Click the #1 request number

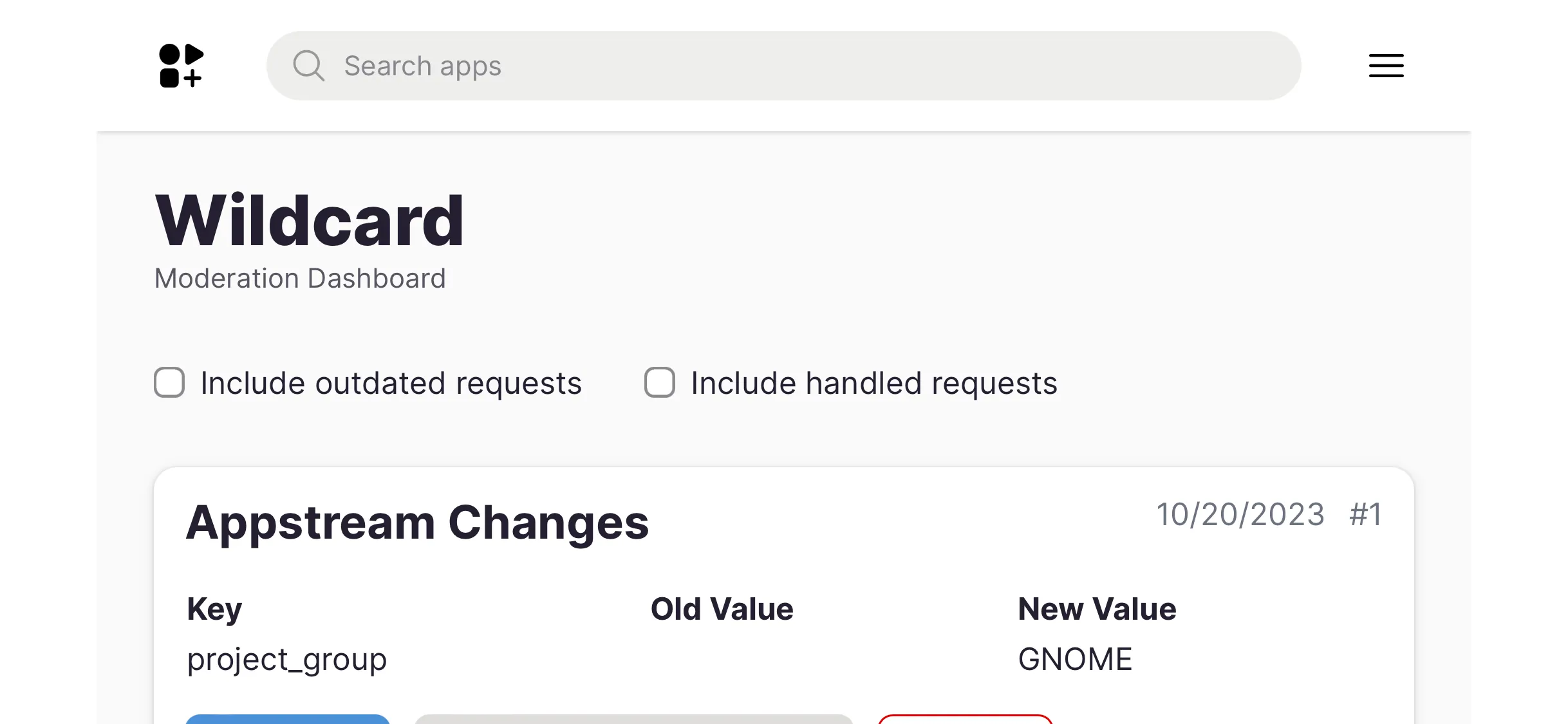(1365, 515)
